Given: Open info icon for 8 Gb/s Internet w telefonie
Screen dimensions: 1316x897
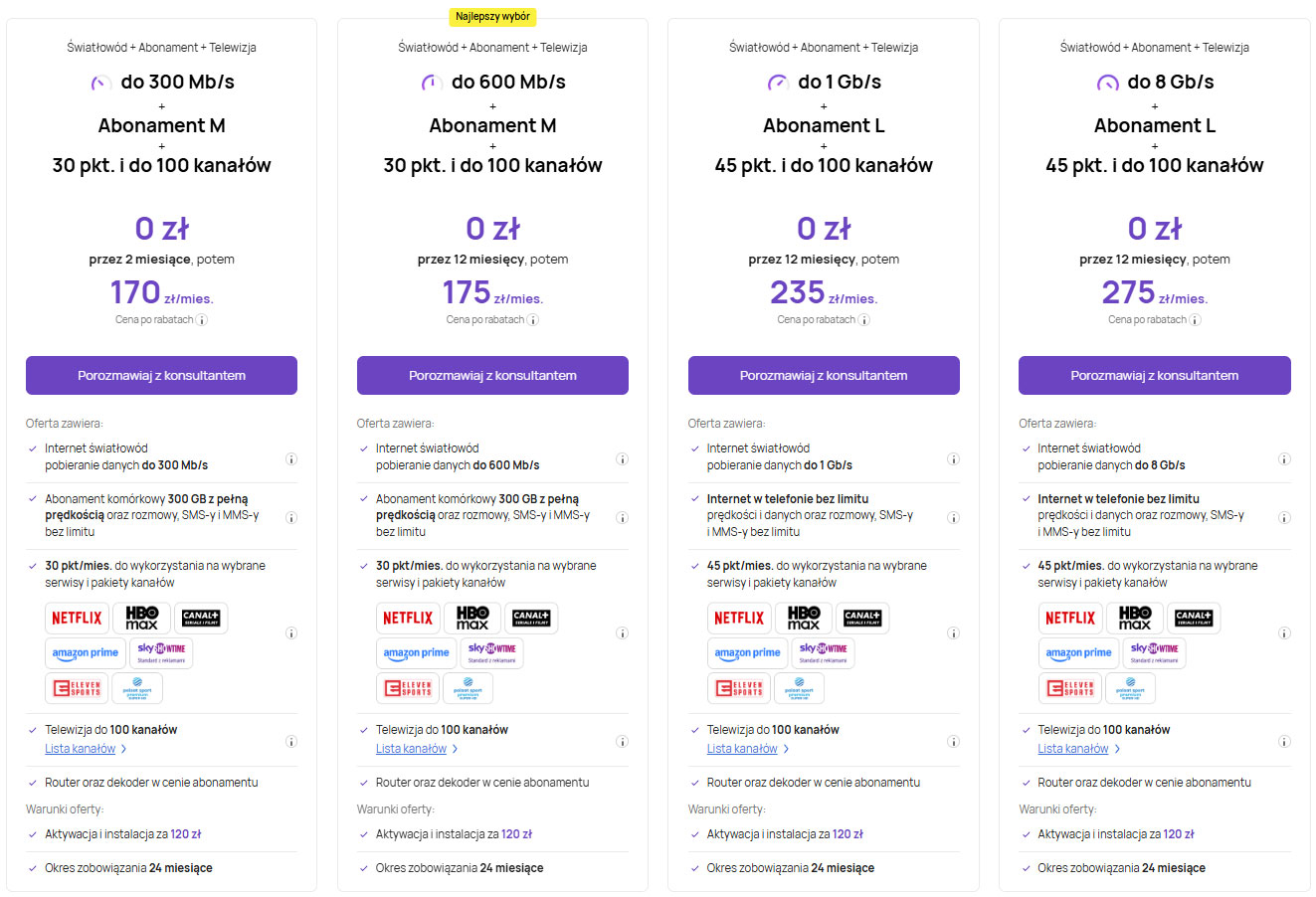Looking at the screenshot, I should pos(1284,517).
